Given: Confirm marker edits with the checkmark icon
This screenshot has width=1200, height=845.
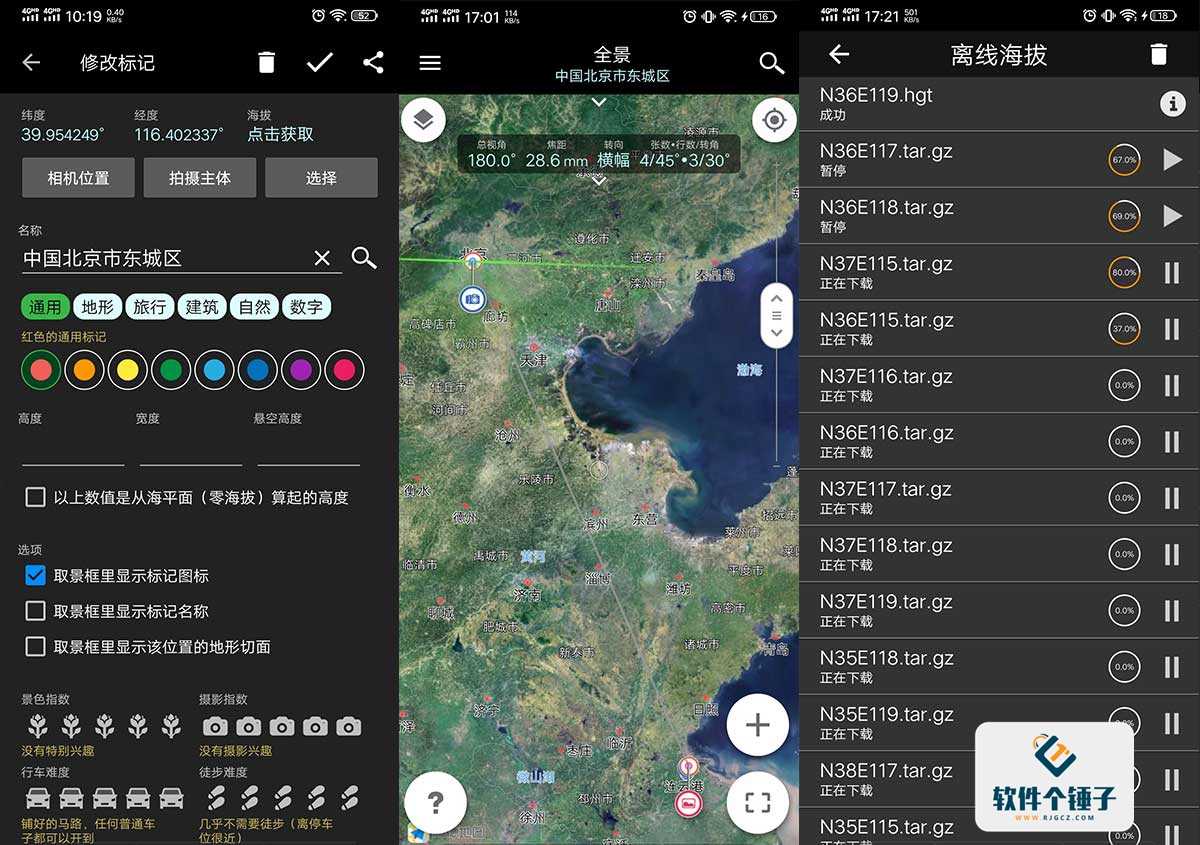Looking at the screenshot, I should coord(319,62).
